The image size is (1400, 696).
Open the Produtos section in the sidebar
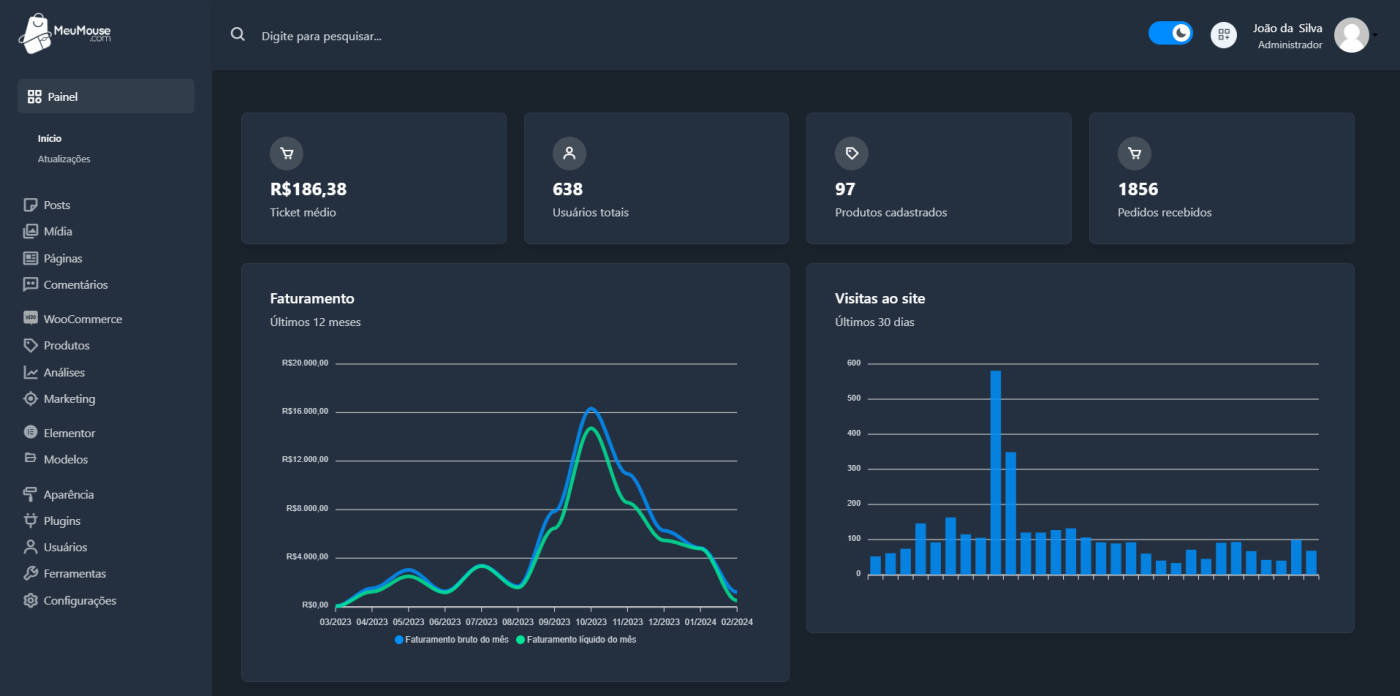pos(62,345)
